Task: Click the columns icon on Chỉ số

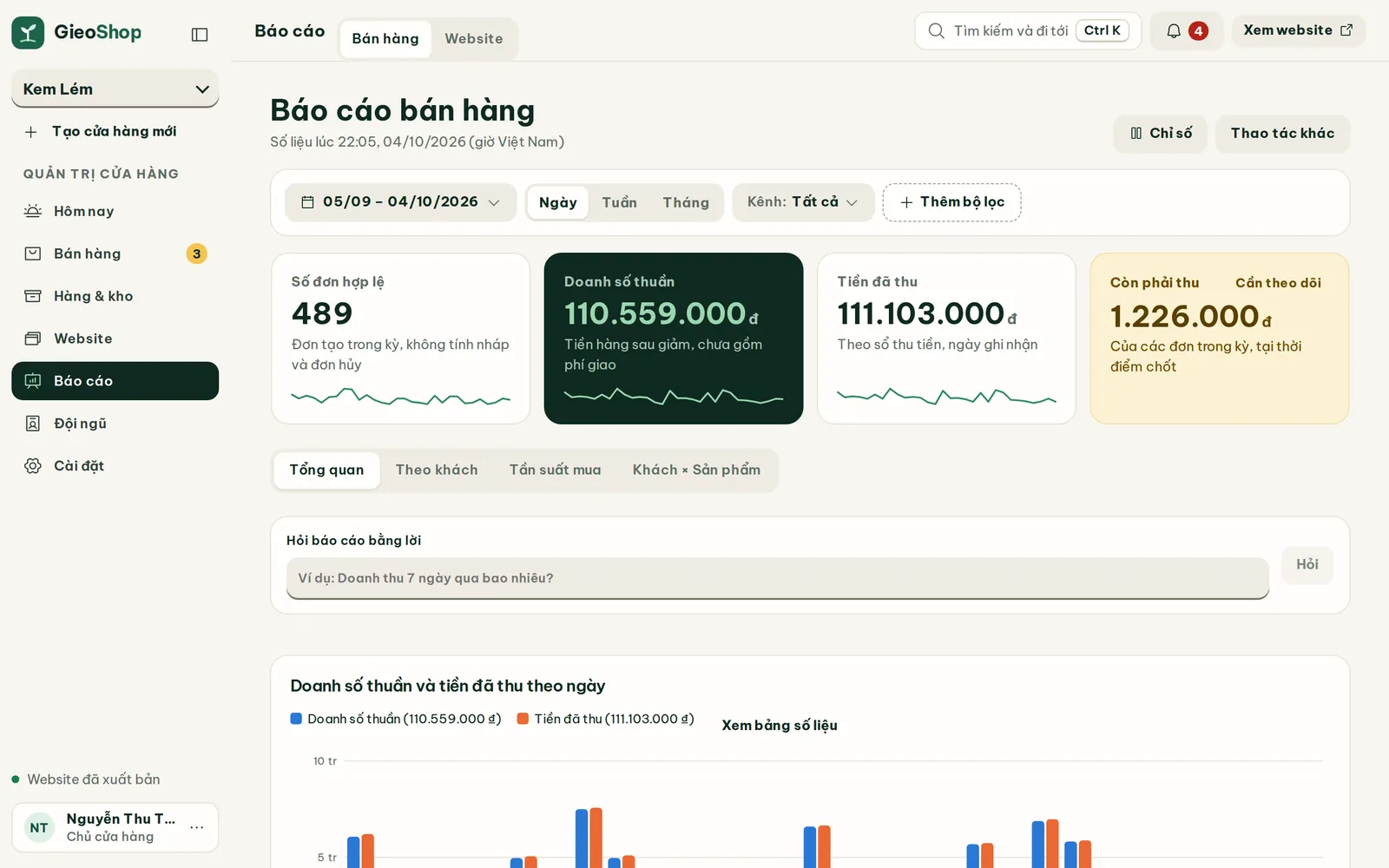Action: 1136,134
